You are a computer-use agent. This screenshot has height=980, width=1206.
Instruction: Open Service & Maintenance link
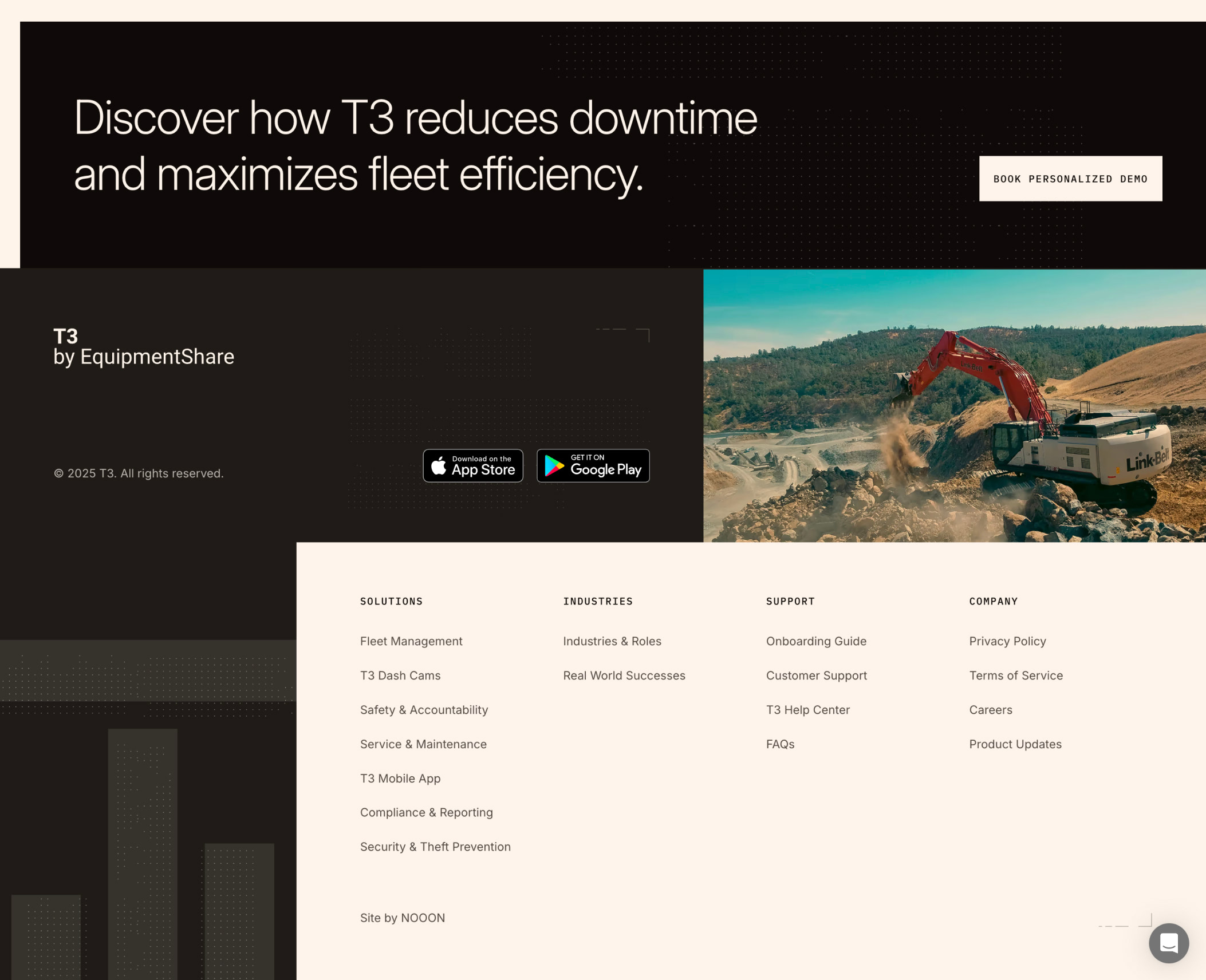pos(423,744)
